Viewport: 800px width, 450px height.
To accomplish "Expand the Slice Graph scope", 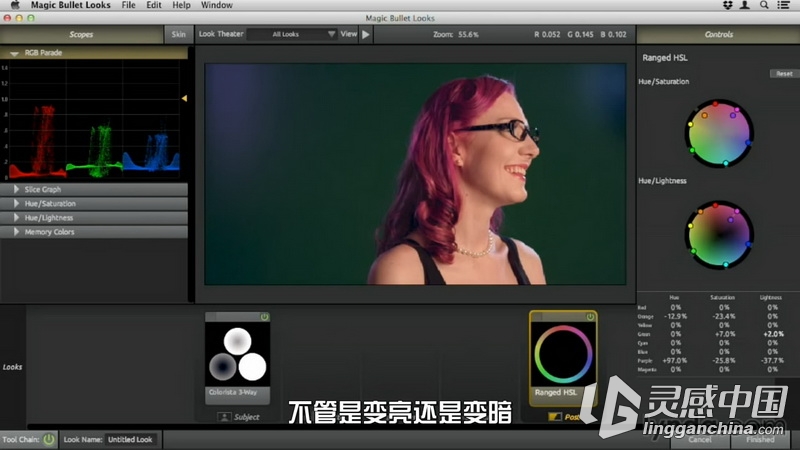I will [16, 189].
